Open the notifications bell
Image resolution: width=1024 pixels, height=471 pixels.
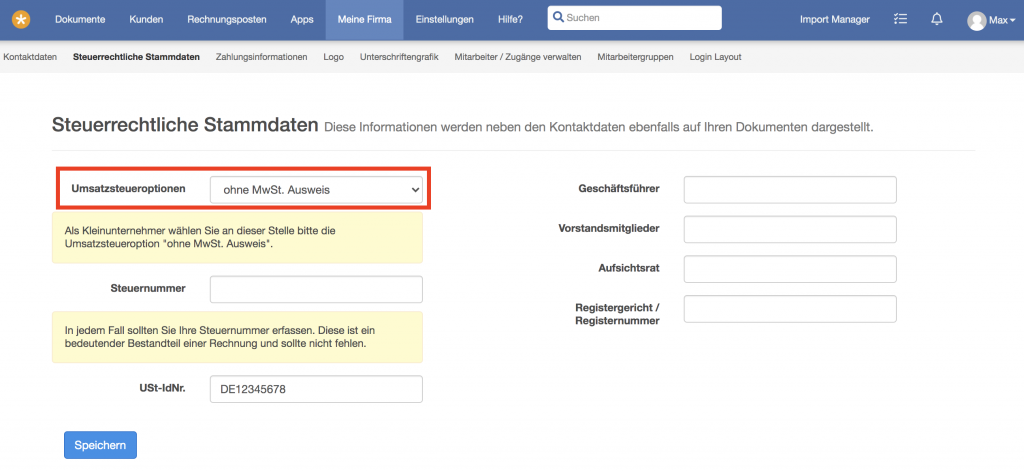pyautogui.click(x=936, y=20)
